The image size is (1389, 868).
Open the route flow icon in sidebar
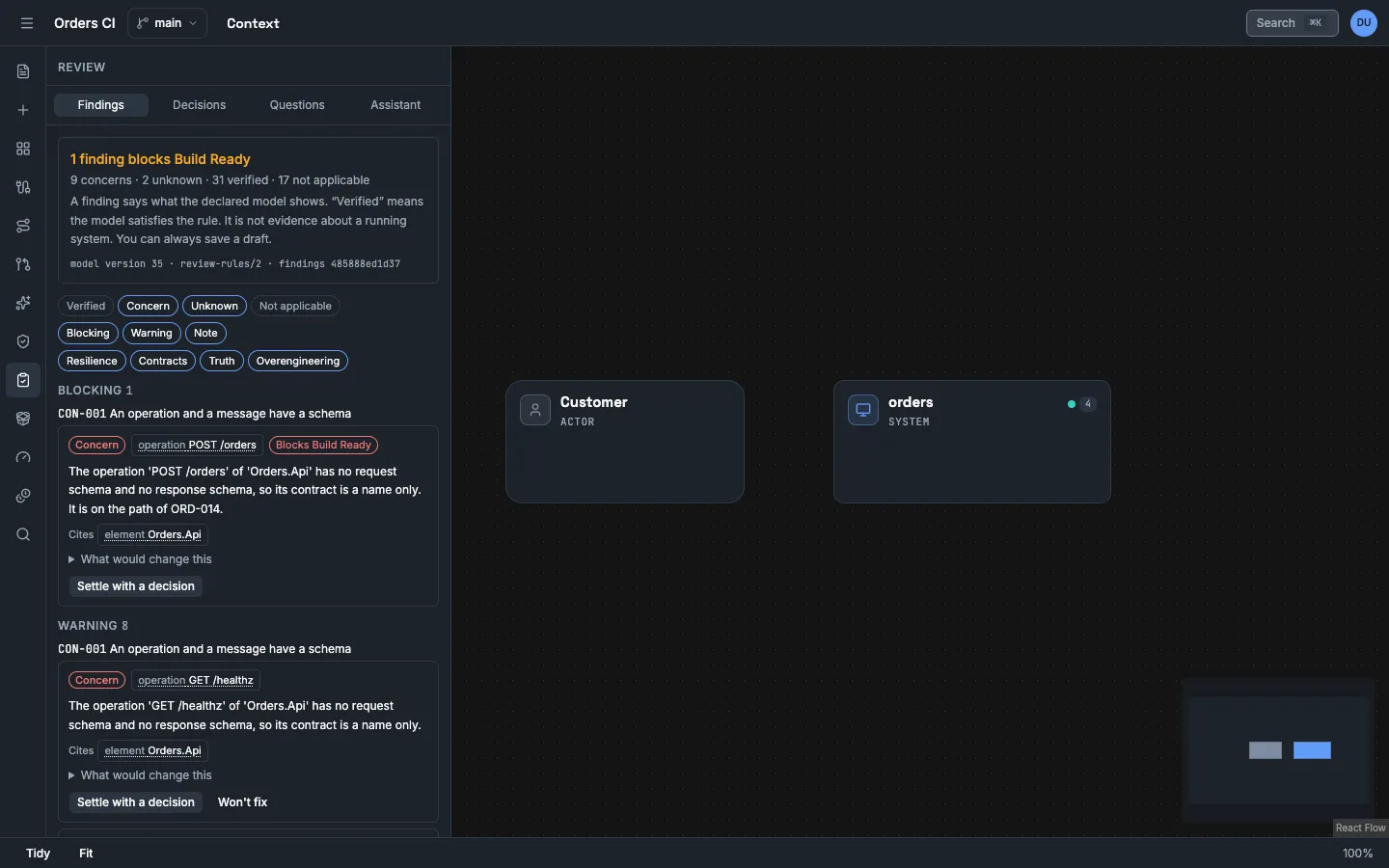click(x=23, y=226)
